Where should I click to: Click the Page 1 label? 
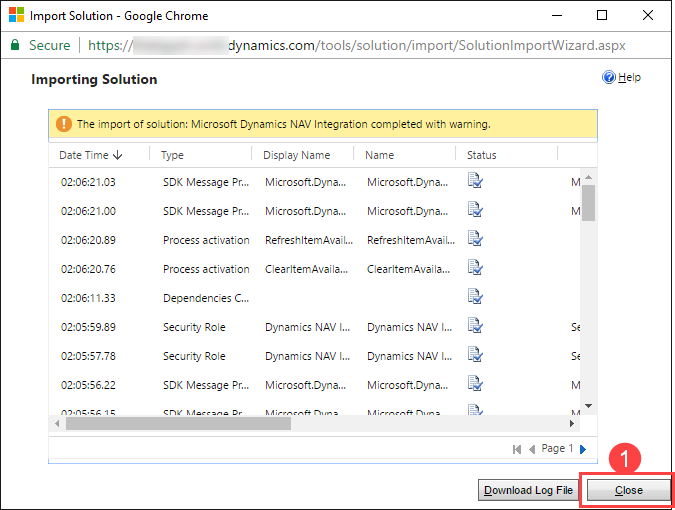557,448
